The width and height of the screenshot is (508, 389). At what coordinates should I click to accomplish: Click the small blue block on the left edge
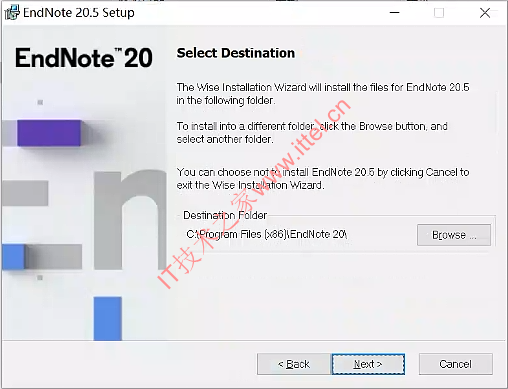[x=13, y=256]
